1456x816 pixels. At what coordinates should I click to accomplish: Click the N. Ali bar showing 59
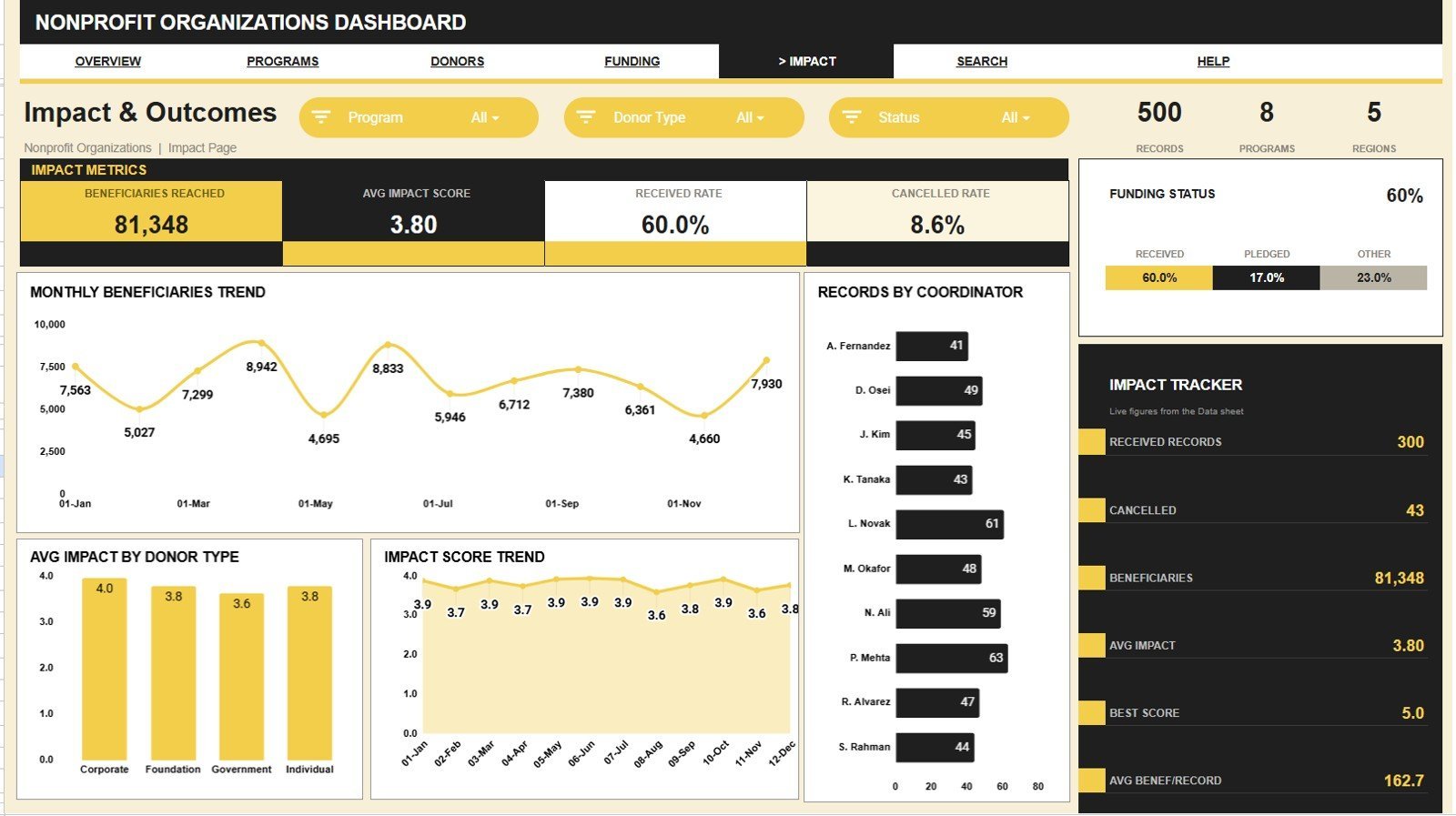[948, 613]
